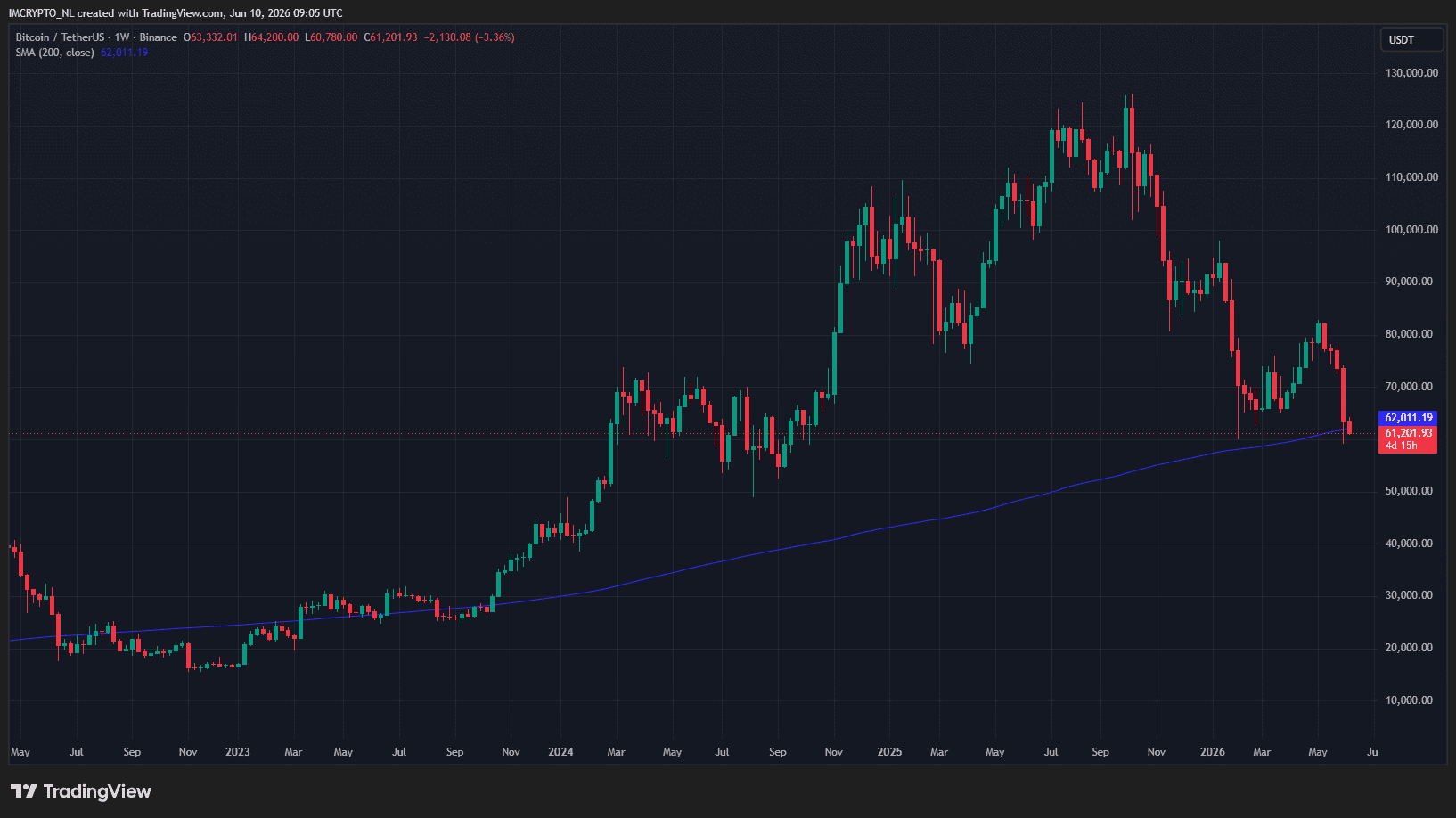Image resolution: width=1456 pixels, height=818 pixels.
Task: Click the 2025 label on time axis
Action: coord(889,752)
